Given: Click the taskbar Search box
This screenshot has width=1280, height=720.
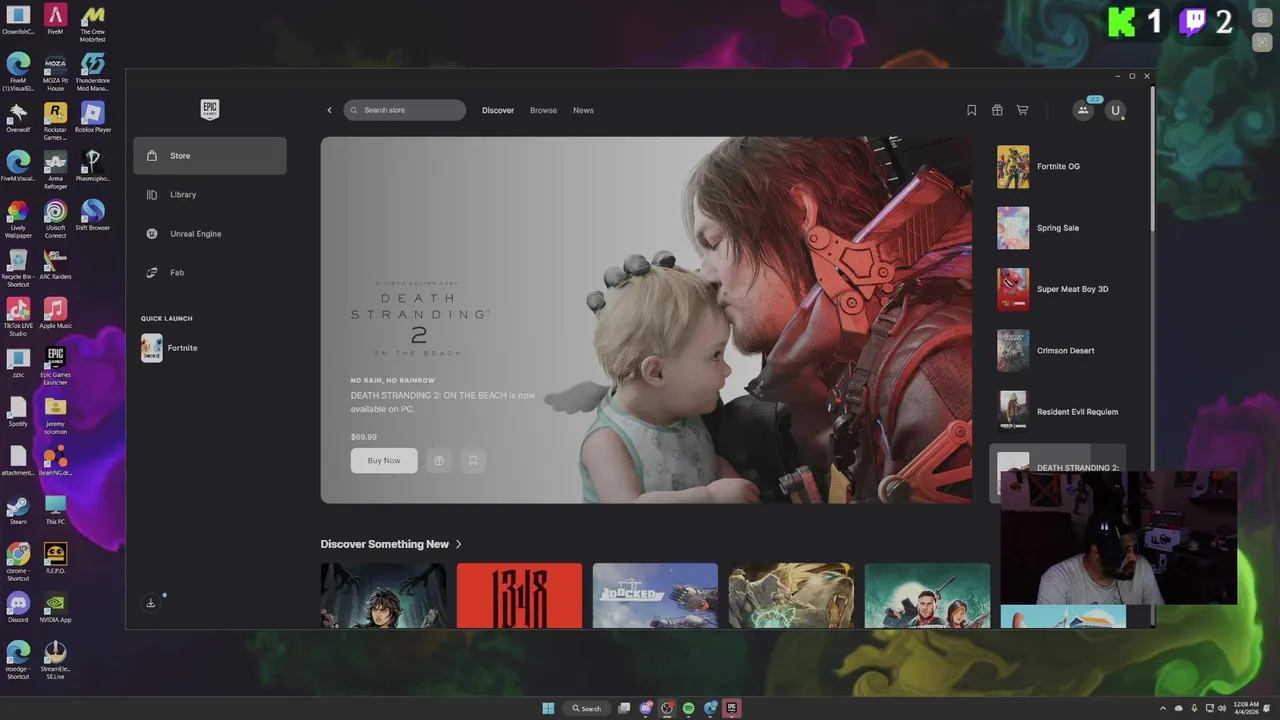Looking at the screenshot, I should [x=587, y=708].
